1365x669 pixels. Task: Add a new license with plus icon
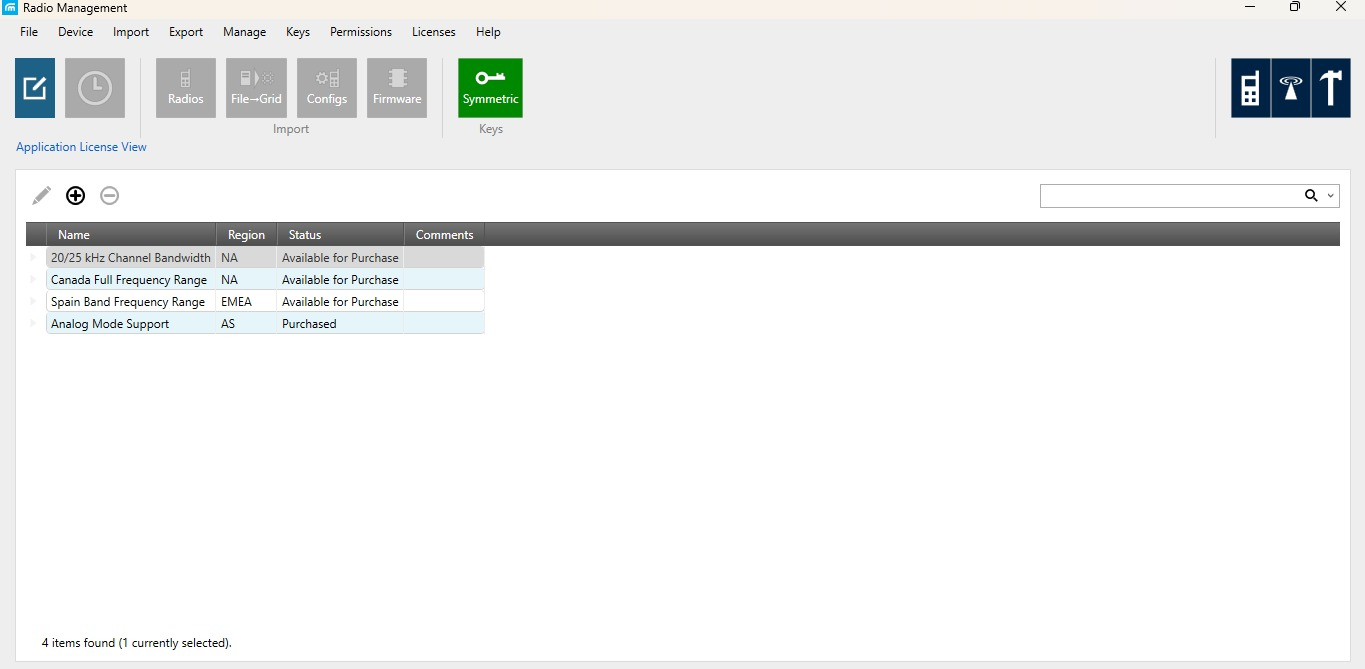click(75, 196)
